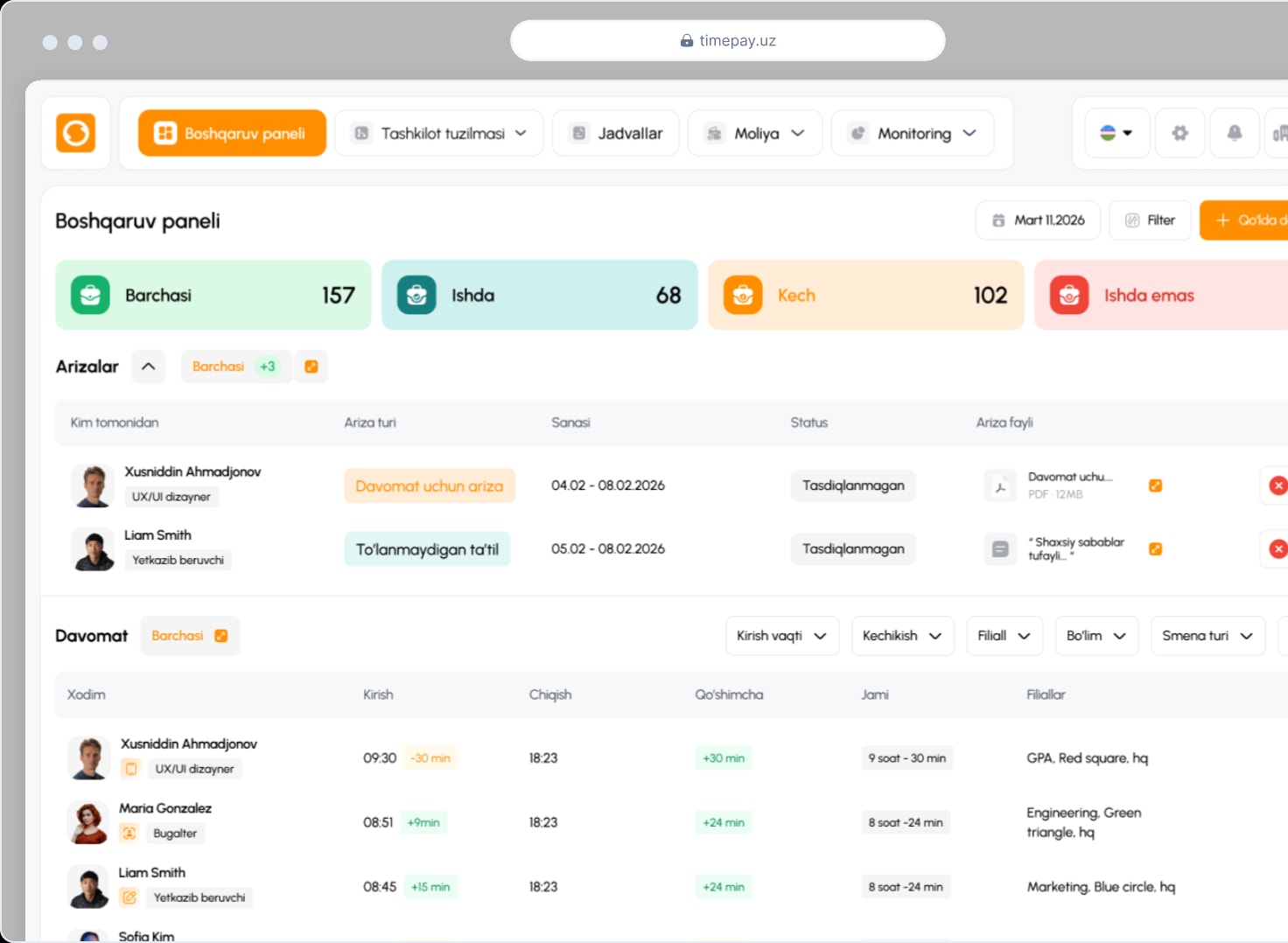Open the external link icon beside Arizalar Barchasi
The image size is (1288, 943).
311,367
